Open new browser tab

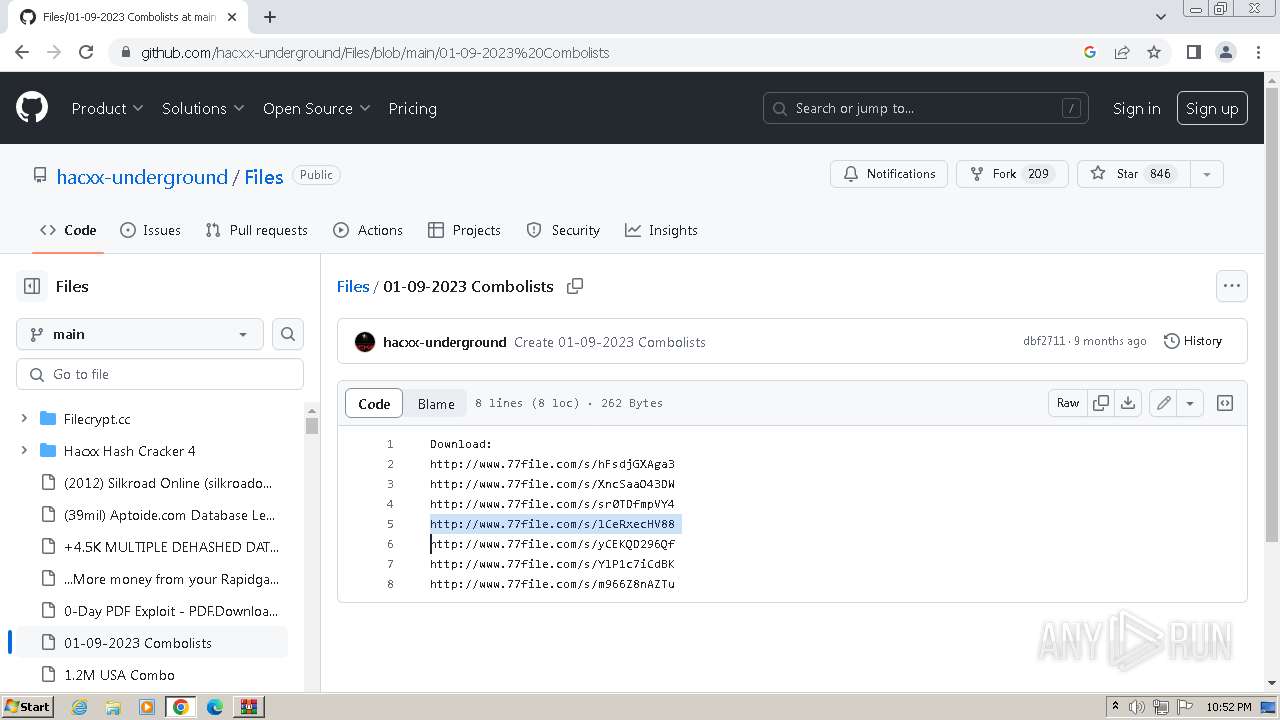[270, 16]
